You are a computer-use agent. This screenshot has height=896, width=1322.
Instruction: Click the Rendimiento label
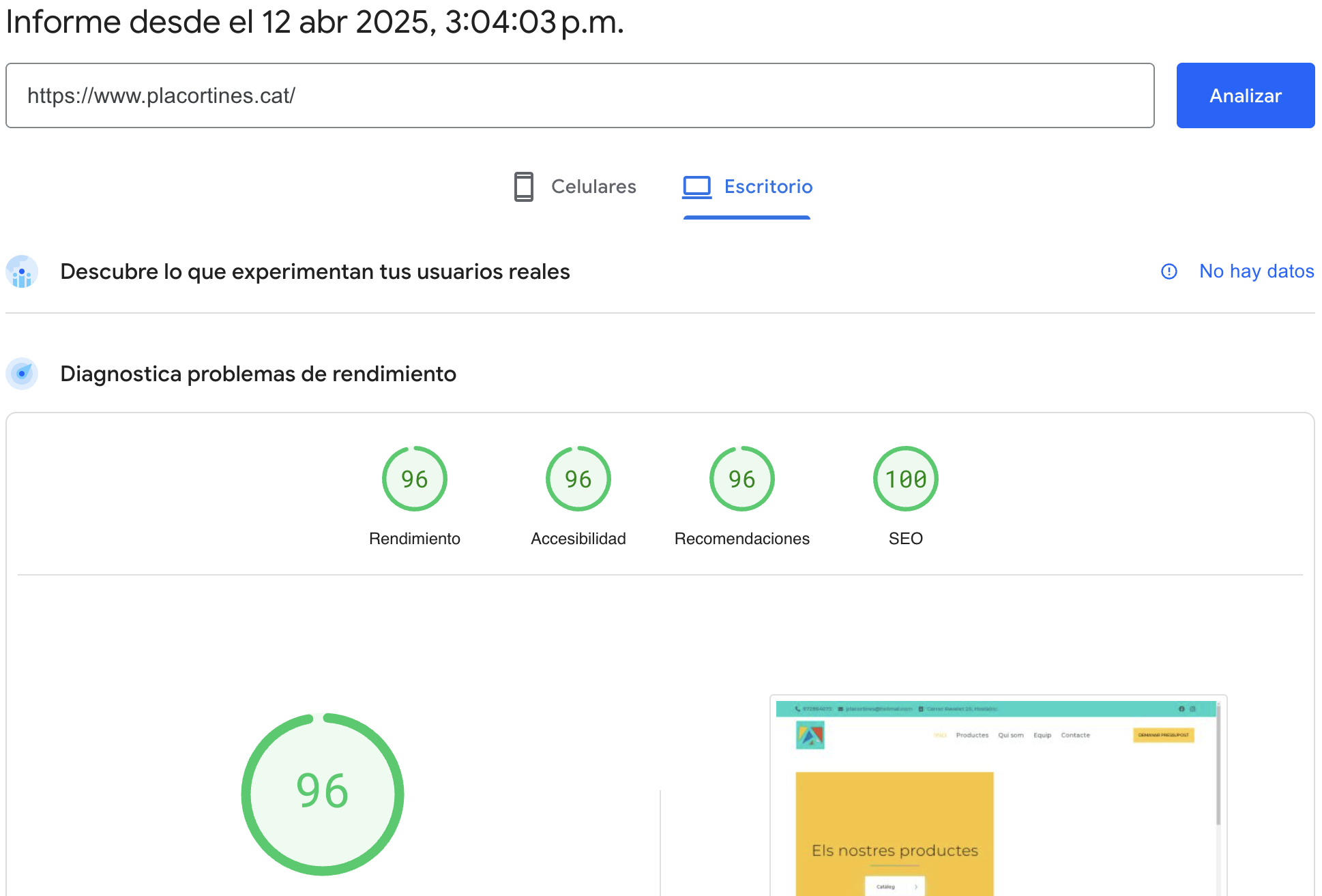click(414, 539)
